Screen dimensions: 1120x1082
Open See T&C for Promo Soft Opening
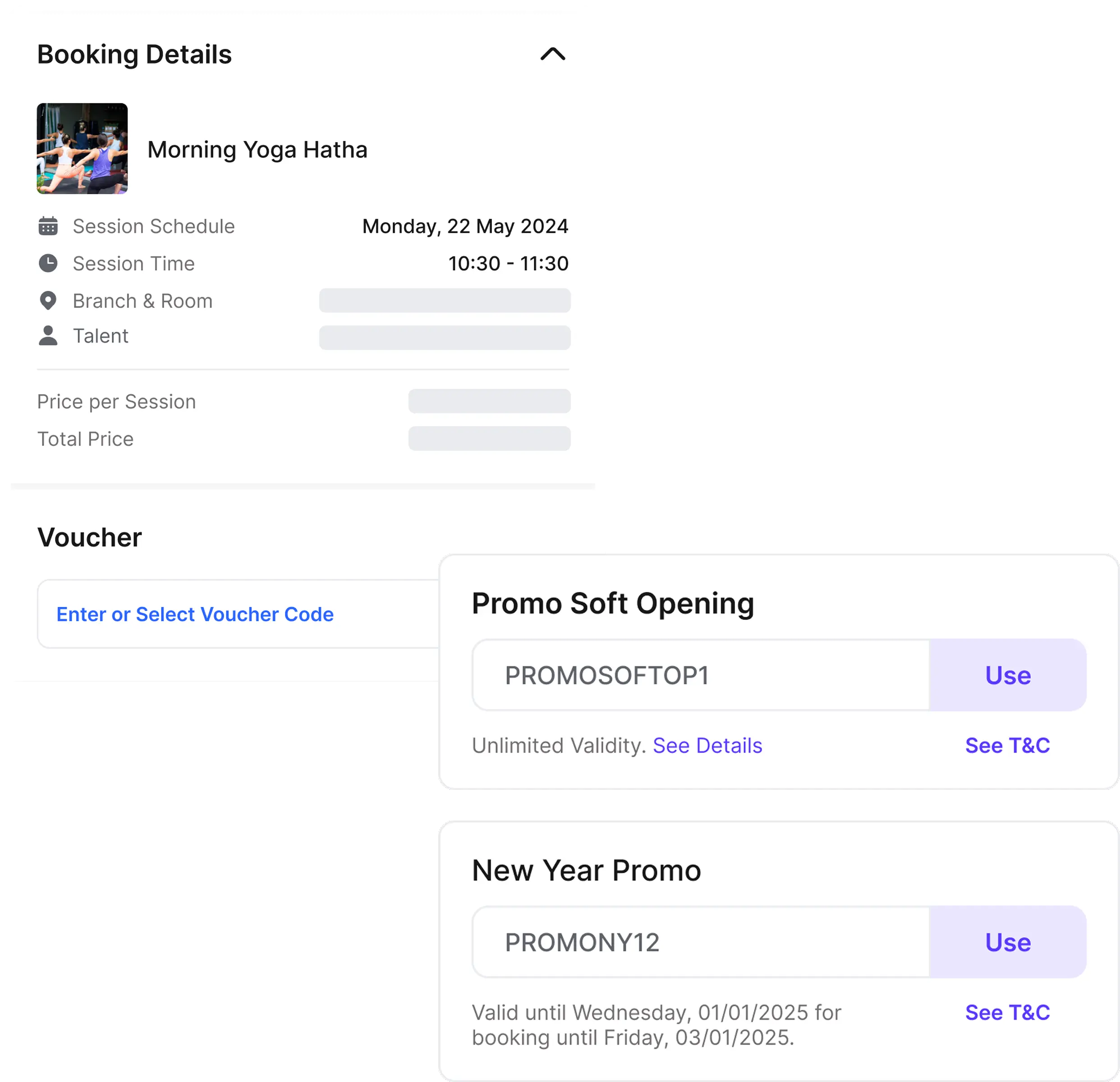[1007, 746]
